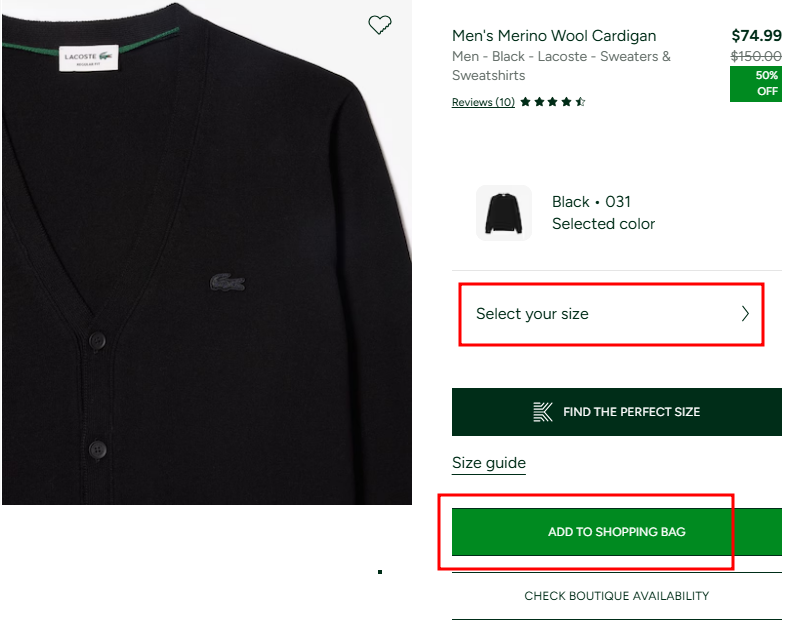Click the chevron arrow beside Select your size
Viewport: 791px width, 636px height.
(x=745, y=314)
